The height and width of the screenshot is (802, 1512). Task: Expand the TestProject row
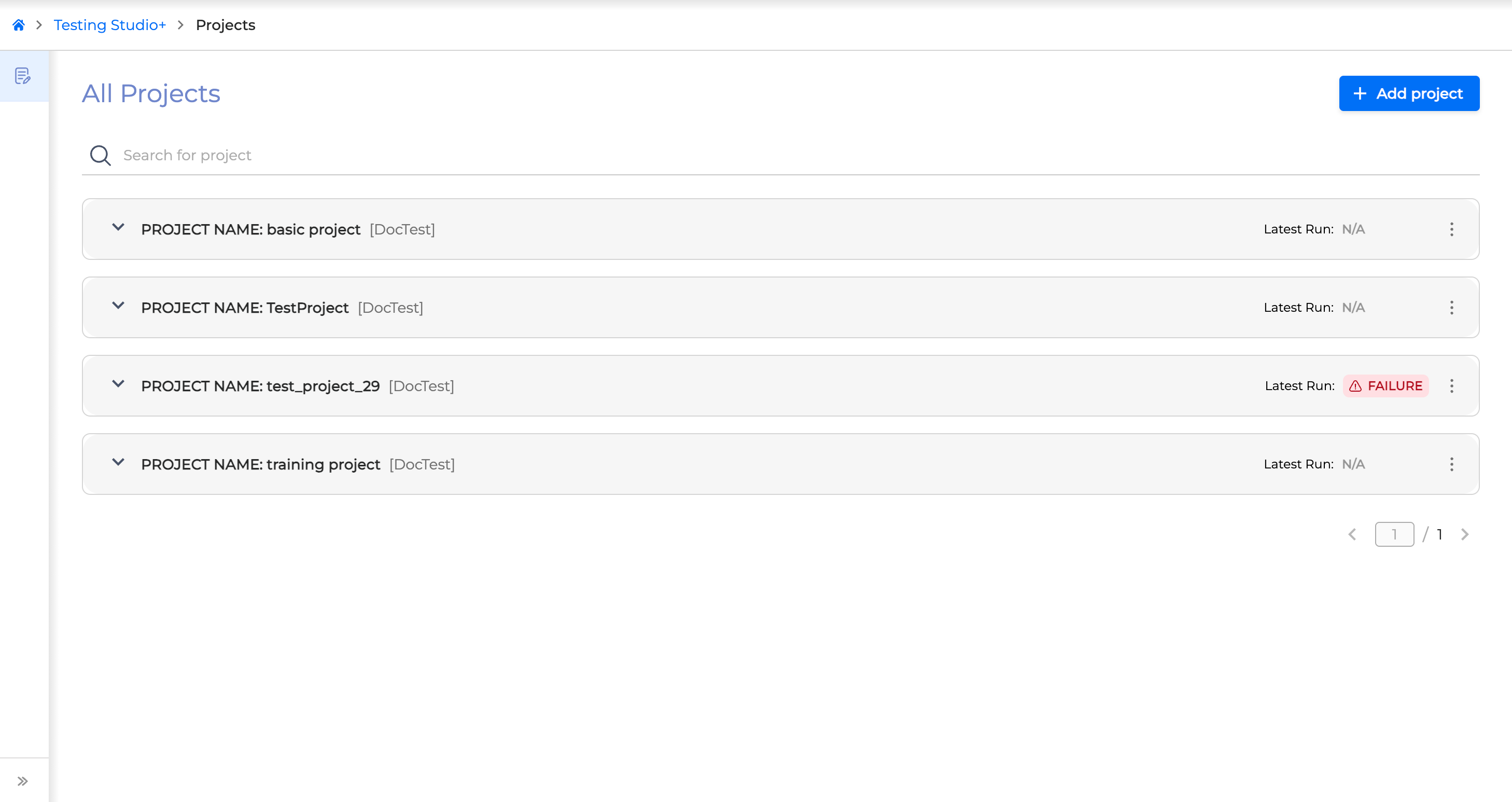click(118, 306)
